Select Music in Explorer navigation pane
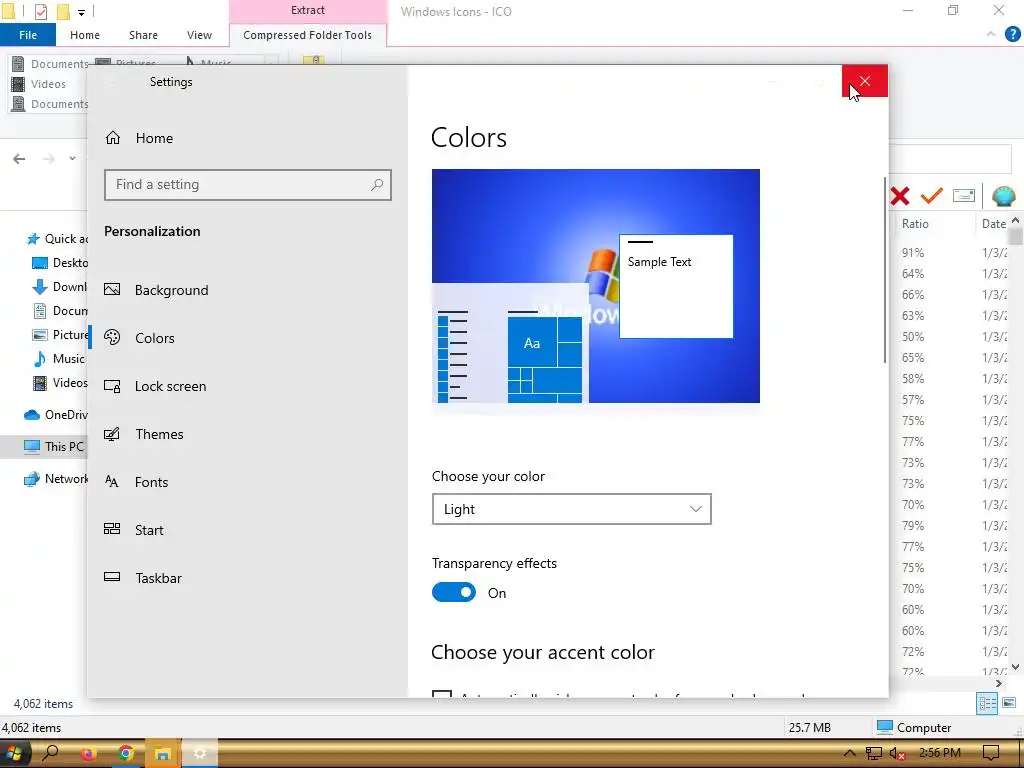The height and width of the screenshot is (768, 1024). tap(59, 359)
